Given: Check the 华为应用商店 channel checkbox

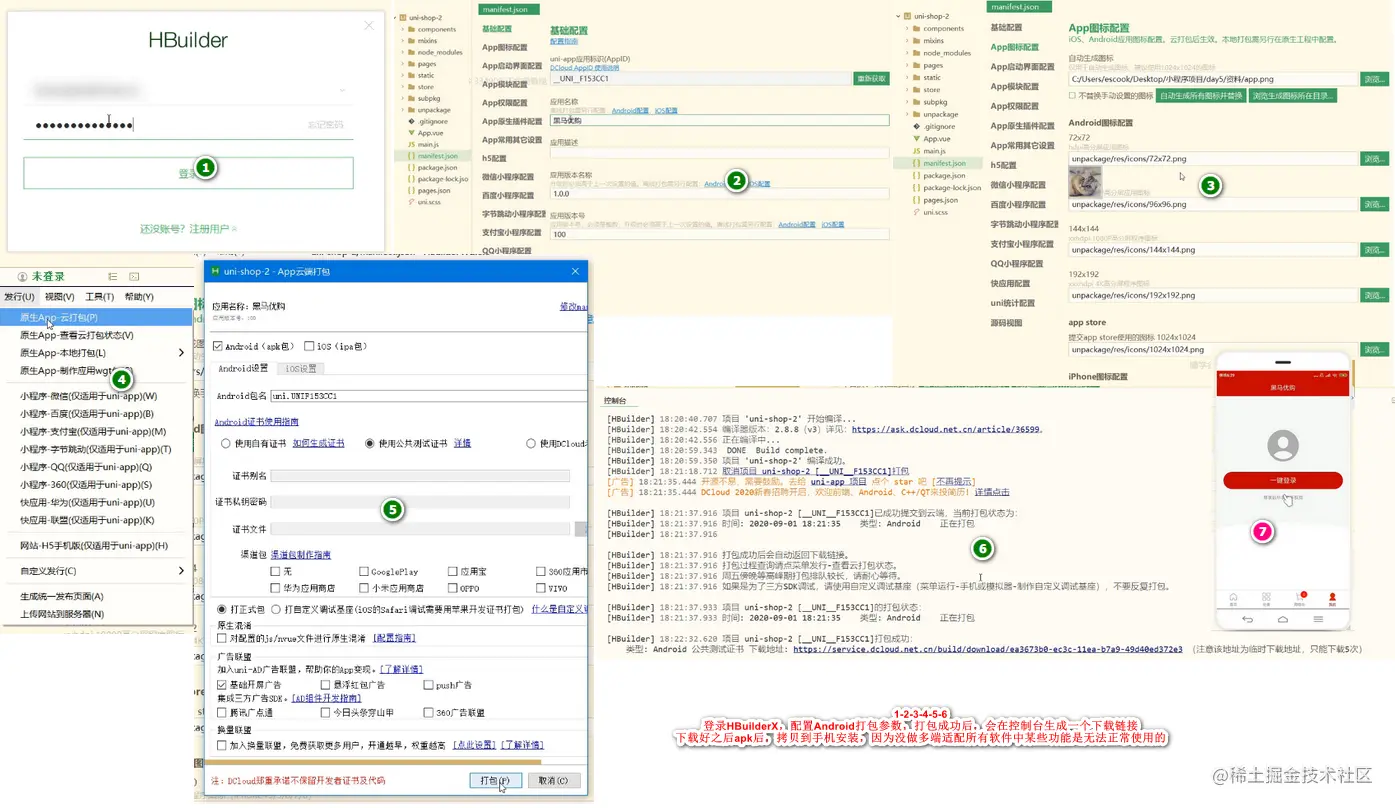Looking at the screenshot, I should [275, 588].
